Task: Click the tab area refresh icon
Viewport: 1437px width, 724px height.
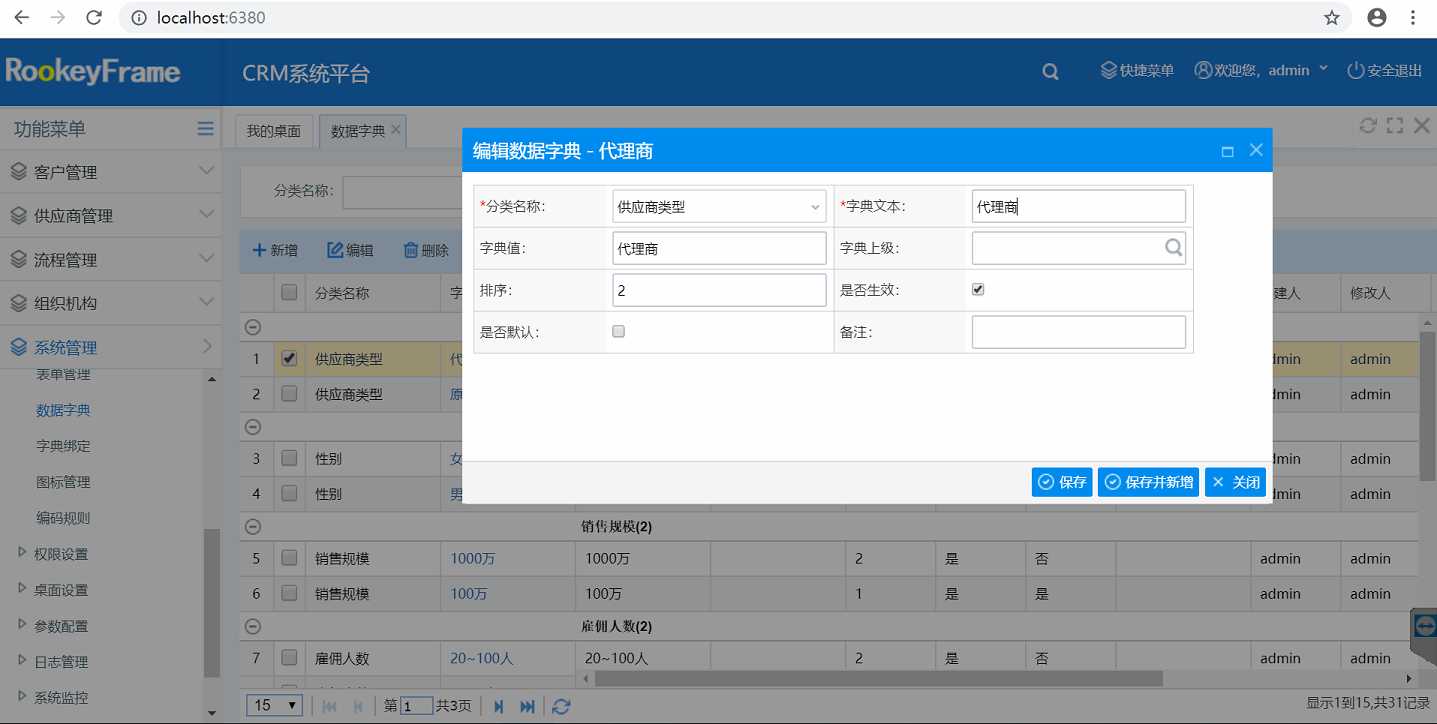Action: 1368,126
